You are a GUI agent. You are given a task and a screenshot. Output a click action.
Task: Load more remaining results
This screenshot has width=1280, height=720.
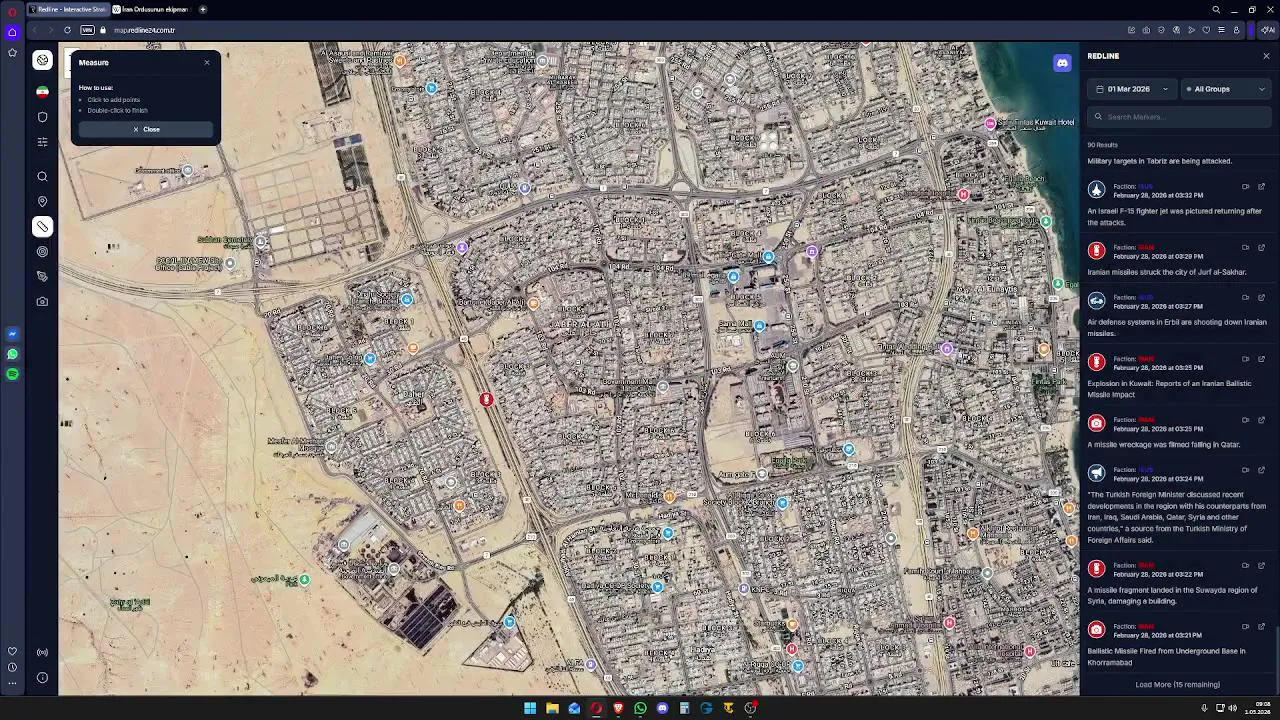click(1177, 685)
